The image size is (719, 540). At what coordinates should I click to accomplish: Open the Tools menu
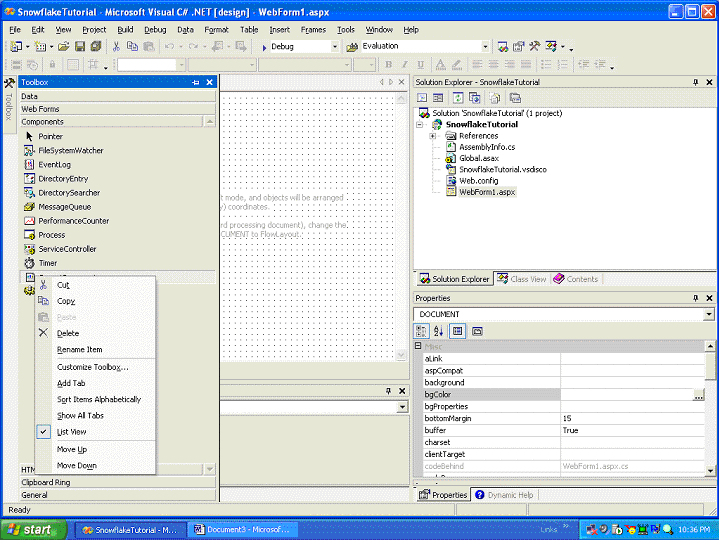346,30
